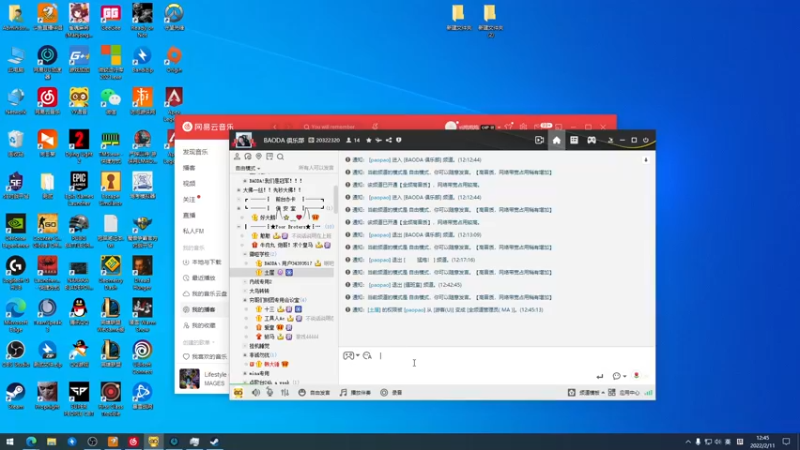Open 本地与下载 in NetEase Music

203,262
